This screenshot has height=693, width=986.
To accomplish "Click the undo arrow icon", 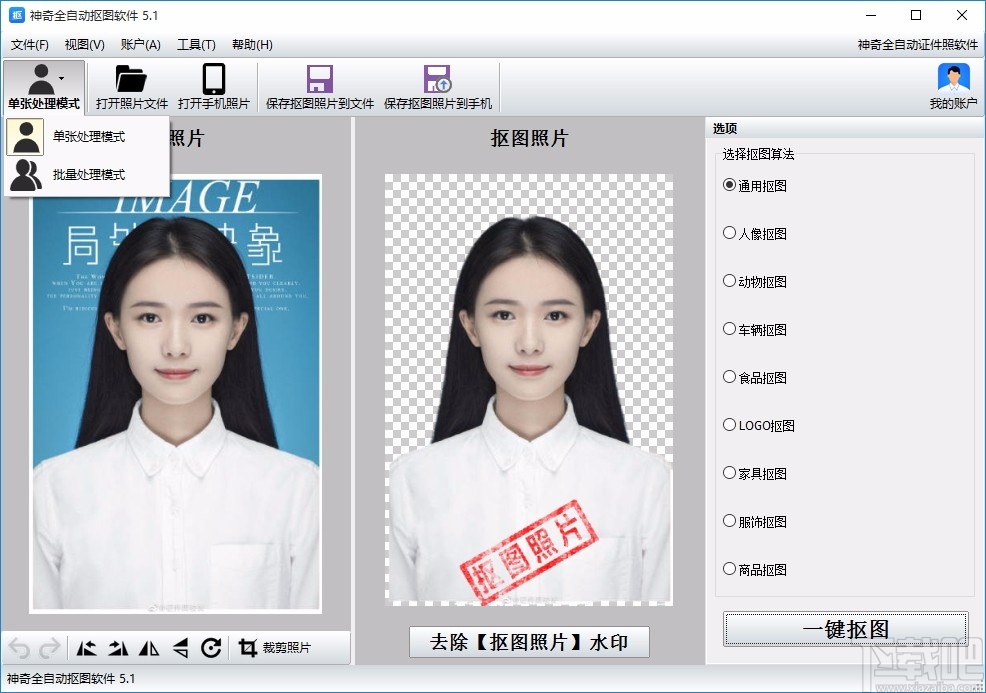I will 19,648.
